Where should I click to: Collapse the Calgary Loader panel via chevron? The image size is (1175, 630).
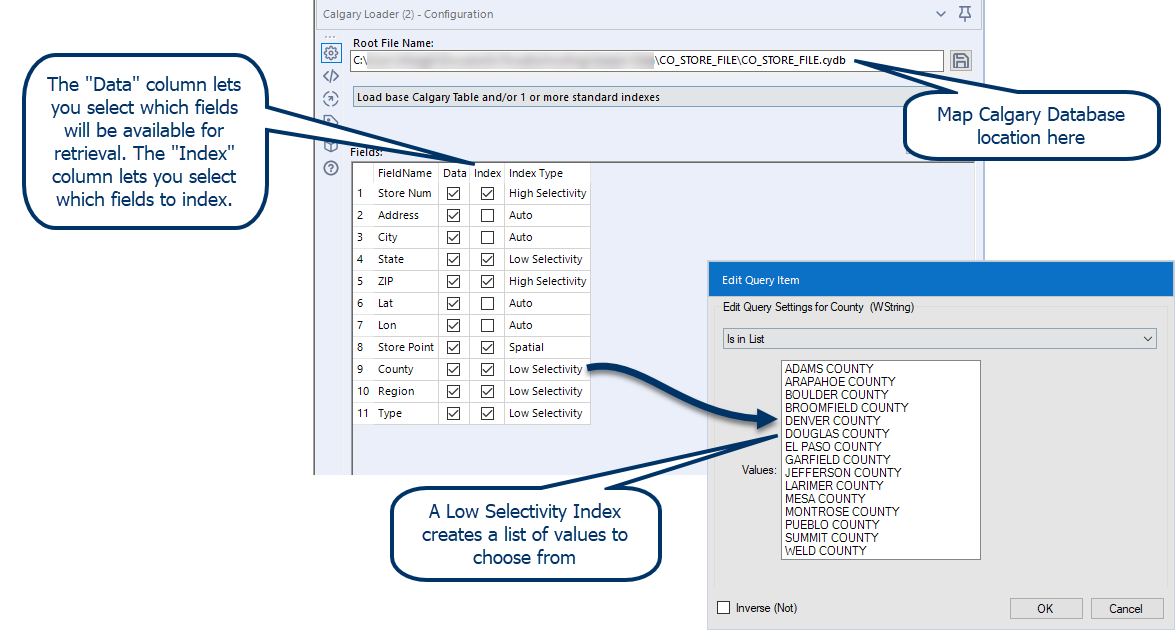(939, 14)
